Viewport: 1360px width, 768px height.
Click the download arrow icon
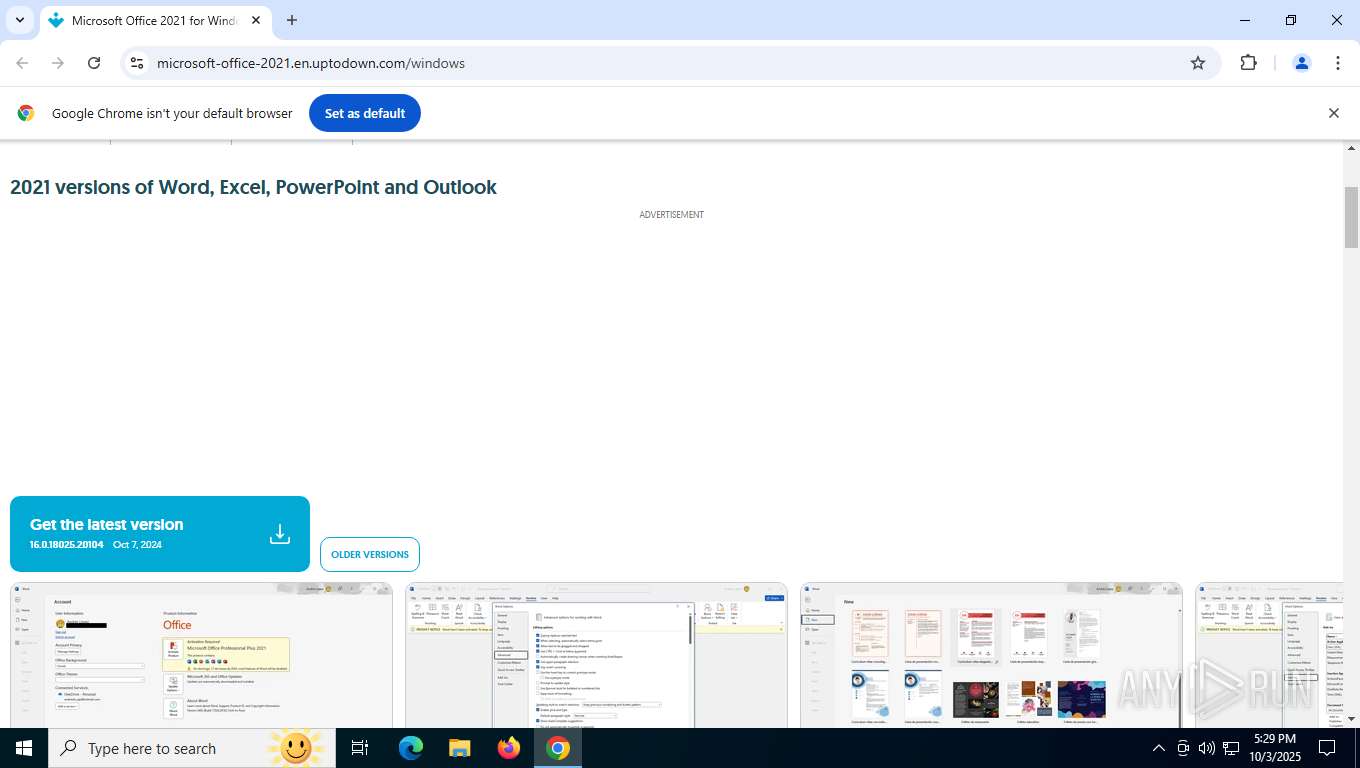280,534
